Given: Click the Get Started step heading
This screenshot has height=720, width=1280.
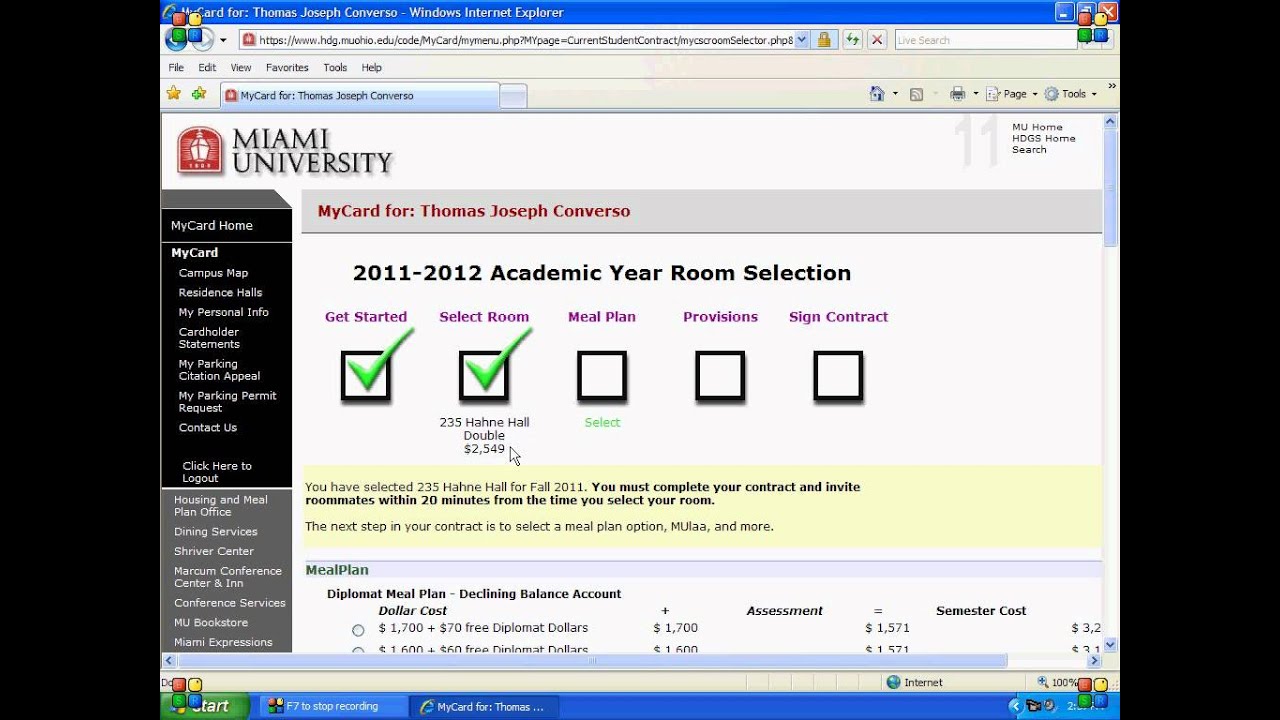Looking at the screenshot, I should click(x=366, y=317).
